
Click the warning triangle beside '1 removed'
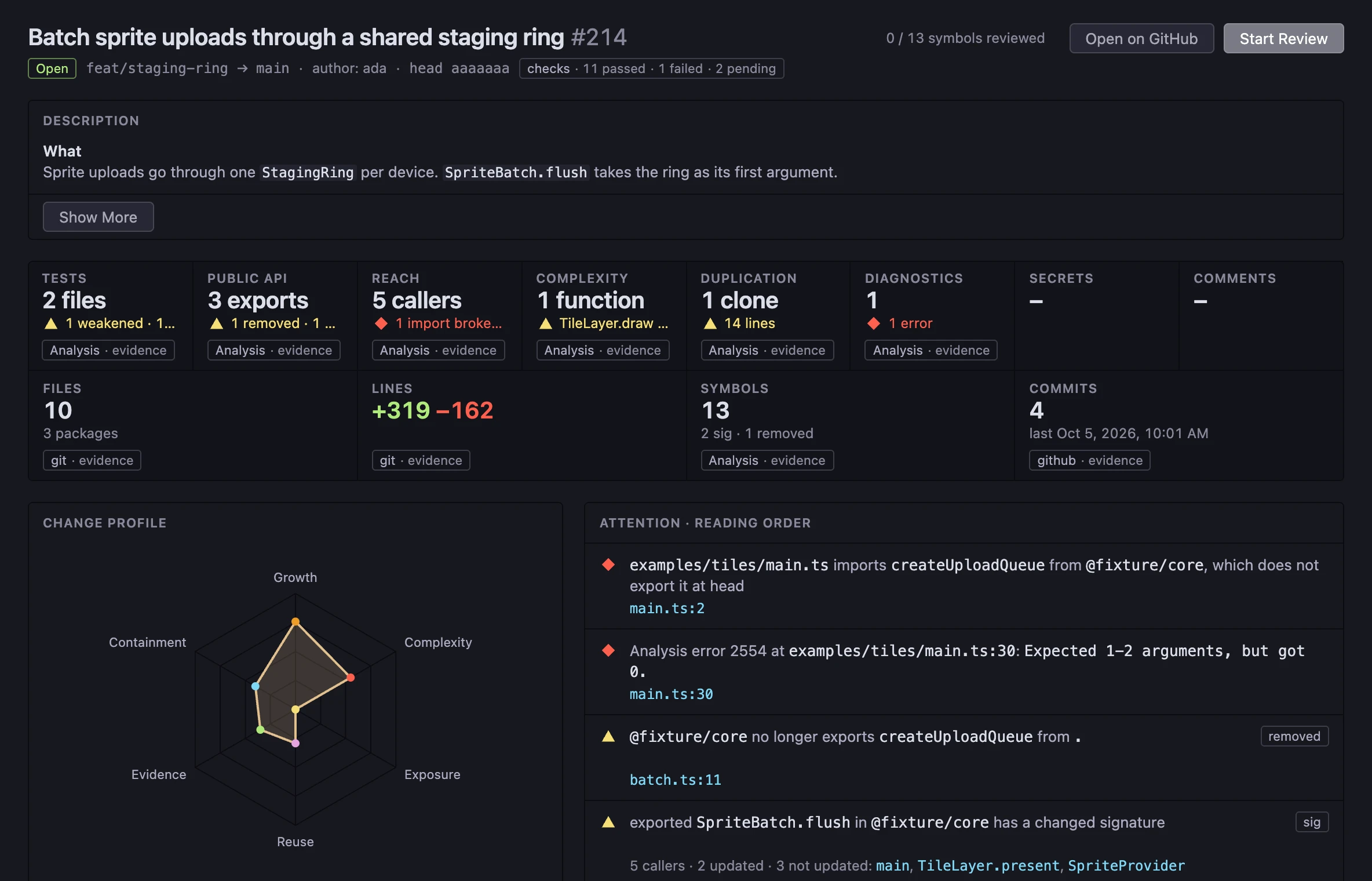[x=217, y=323]
